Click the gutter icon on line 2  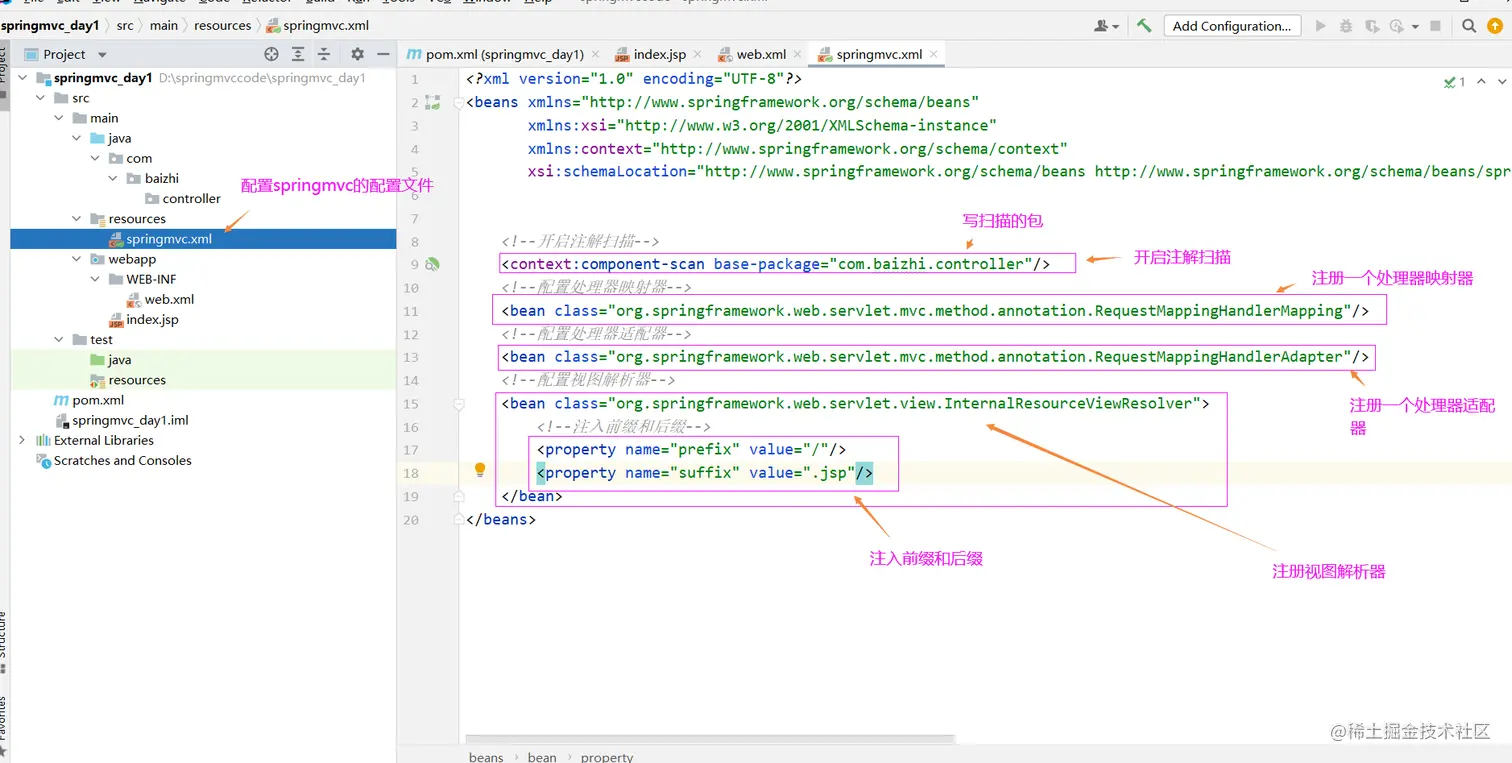tap(433, 102)
